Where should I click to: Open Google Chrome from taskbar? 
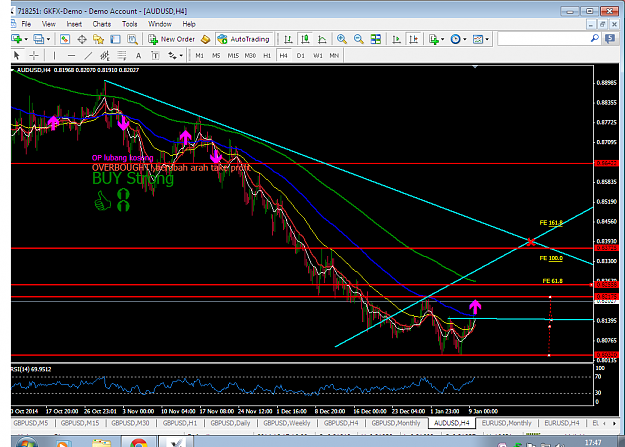point(138,443)
